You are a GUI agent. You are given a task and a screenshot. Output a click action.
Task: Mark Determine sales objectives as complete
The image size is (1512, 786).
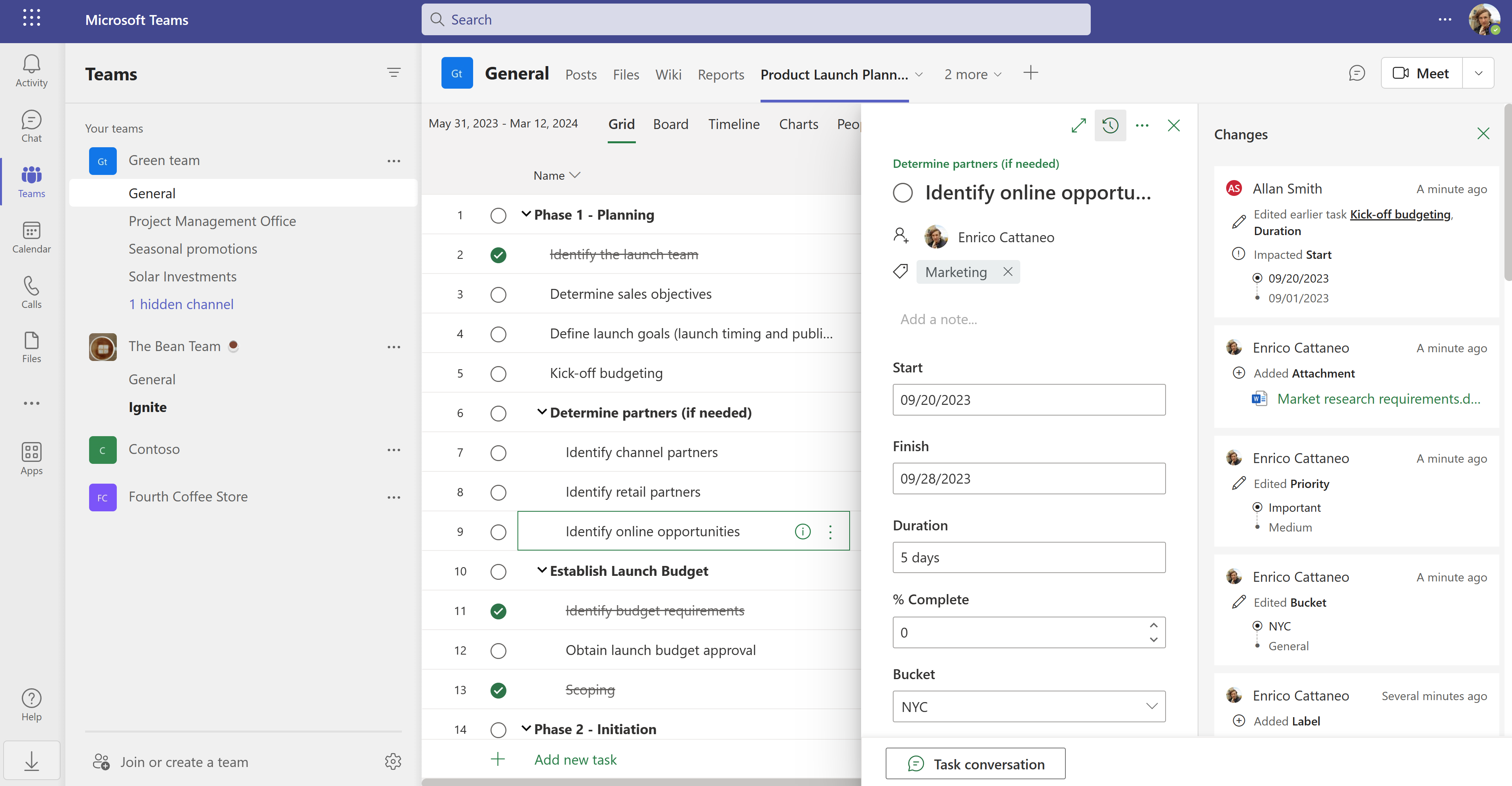[498, 294]
